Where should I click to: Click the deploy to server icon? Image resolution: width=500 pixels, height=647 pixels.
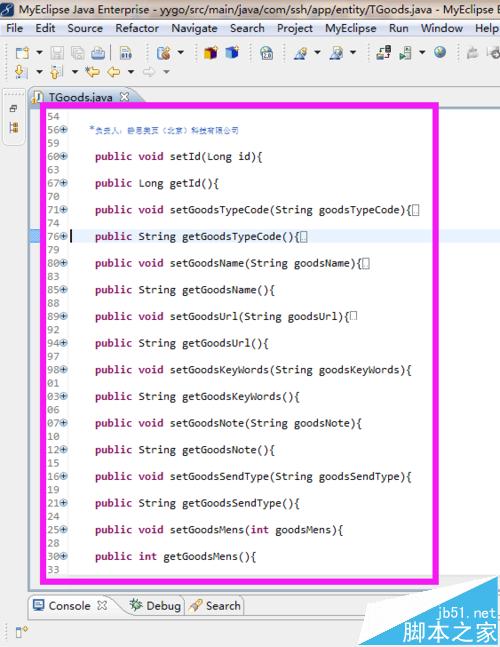[384, 53]
